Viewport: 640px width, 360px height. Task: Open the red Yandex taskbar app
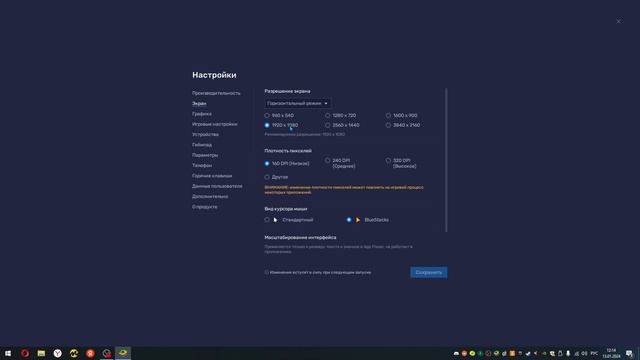tap(90, 353)
